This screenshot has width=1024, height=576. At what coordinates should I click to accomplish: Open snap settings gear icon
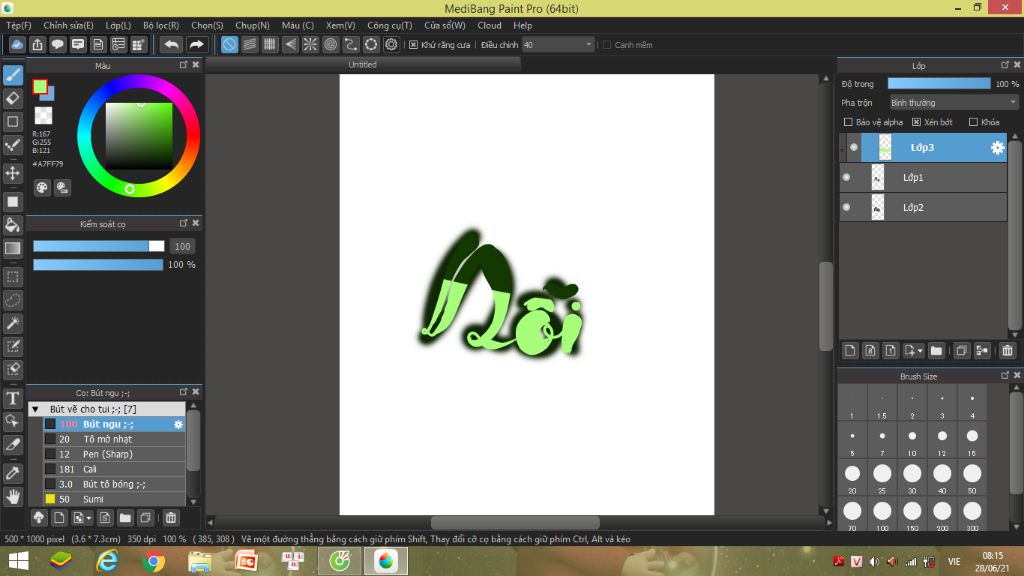pyautogui.click(x=391, y=44)
